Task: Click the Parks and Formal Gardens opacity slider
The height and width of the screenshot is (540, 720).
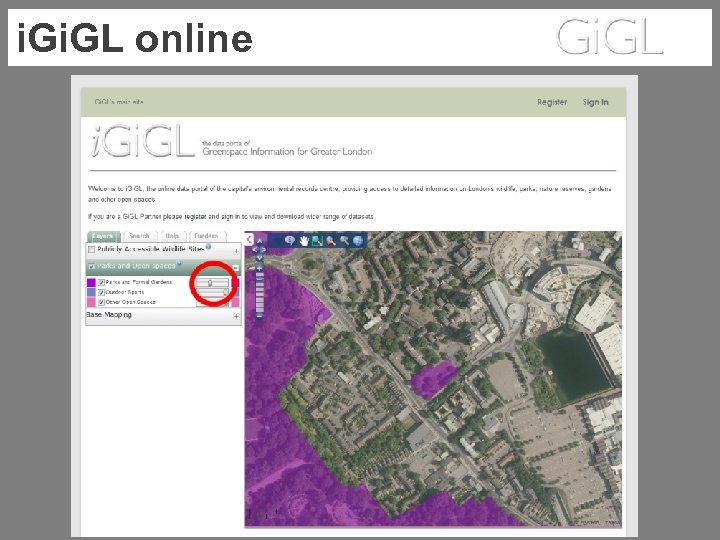Action: tap(212, 283)
